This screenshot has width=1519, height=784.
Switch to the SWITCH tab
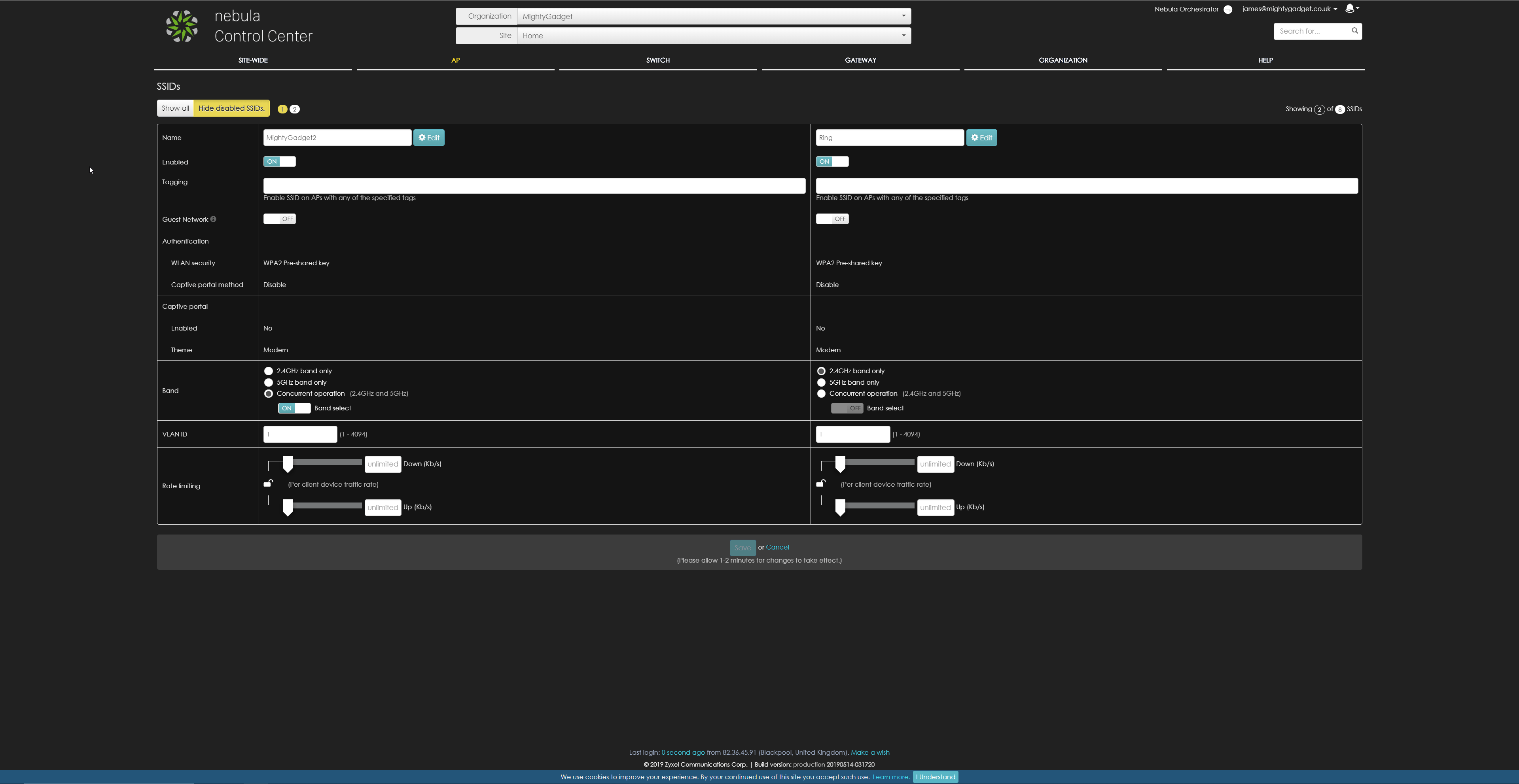[x=657, y=60]
